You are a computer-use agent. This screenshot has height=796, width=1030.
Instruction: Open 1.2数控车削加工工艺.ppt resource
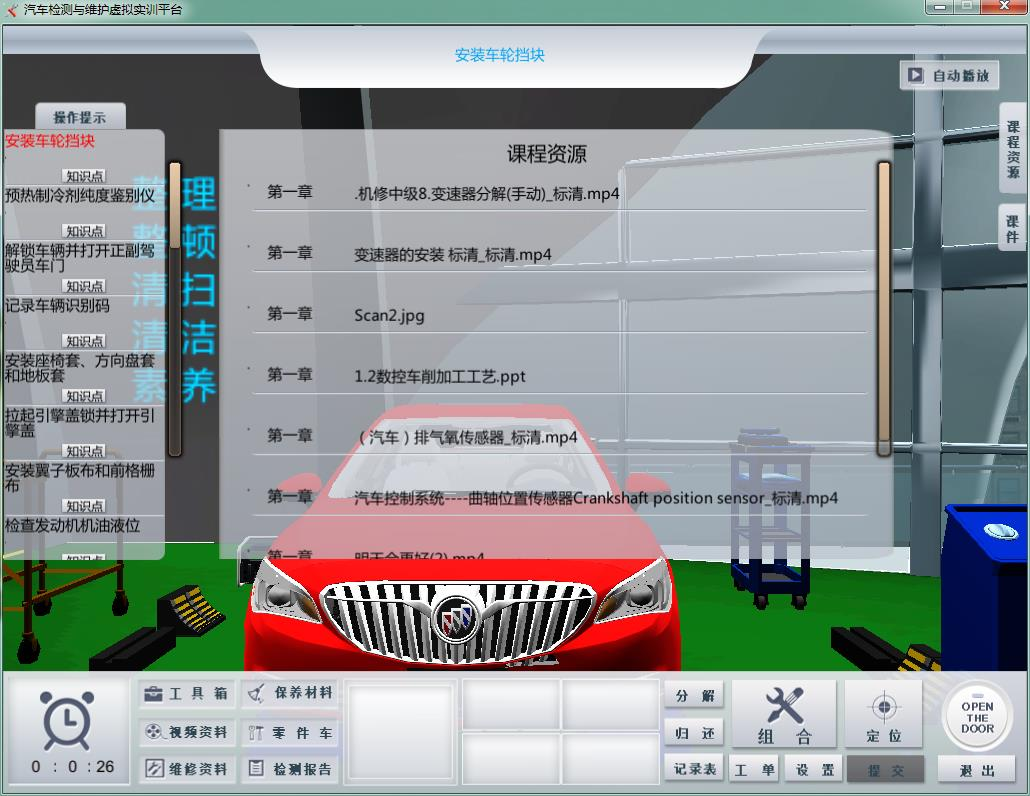pos(439,377)
